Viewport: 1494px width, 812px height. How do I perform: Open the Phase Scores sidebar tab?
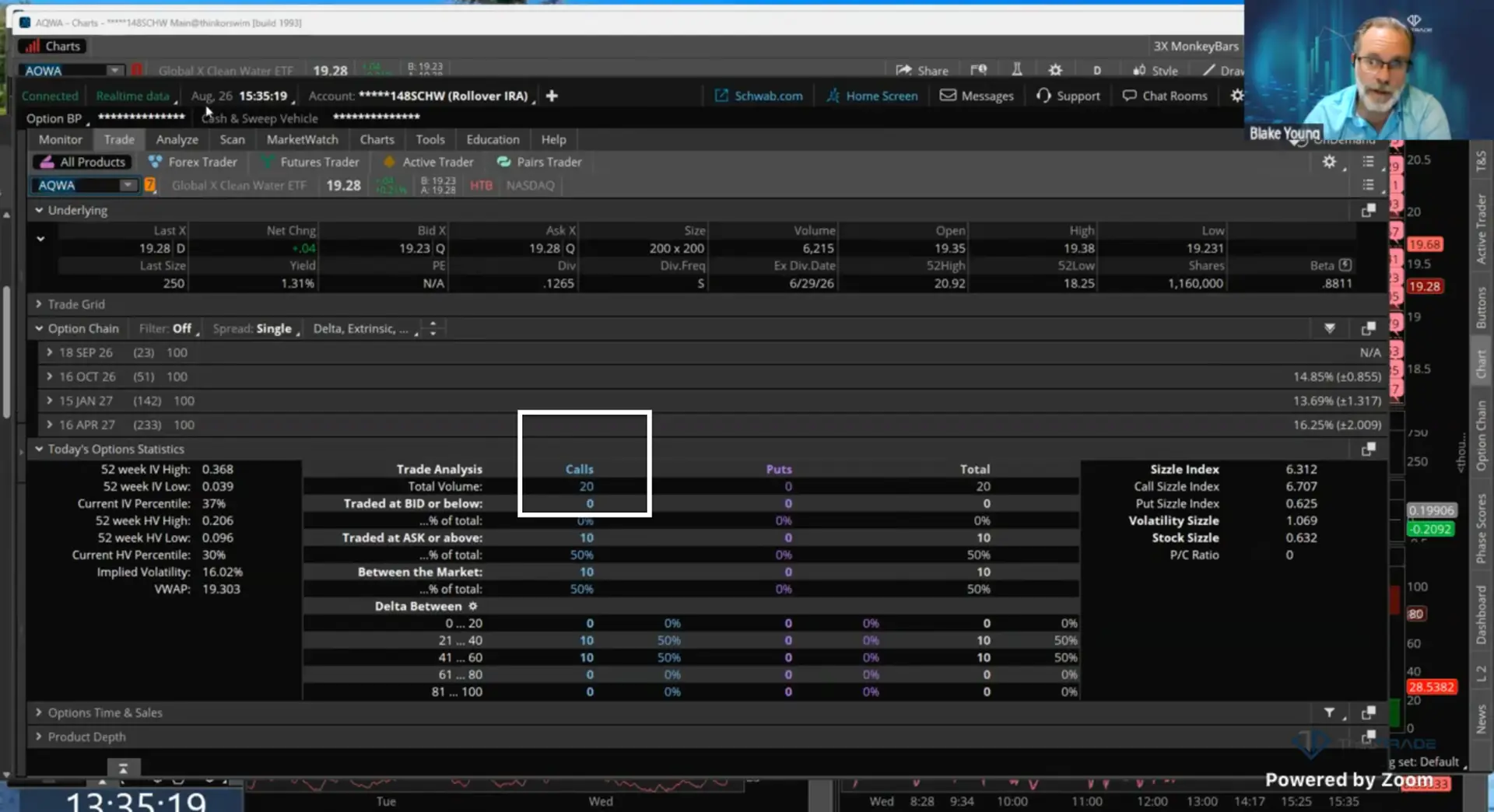[x=1481, y=529]
